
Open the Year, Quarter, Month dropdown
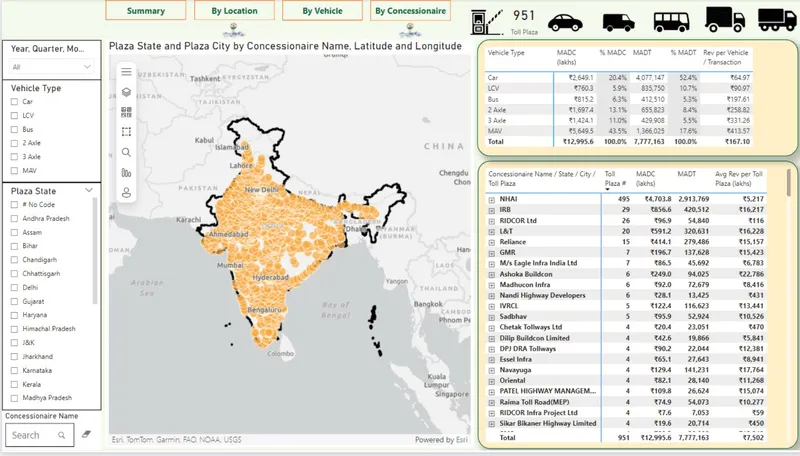[52, 67]
